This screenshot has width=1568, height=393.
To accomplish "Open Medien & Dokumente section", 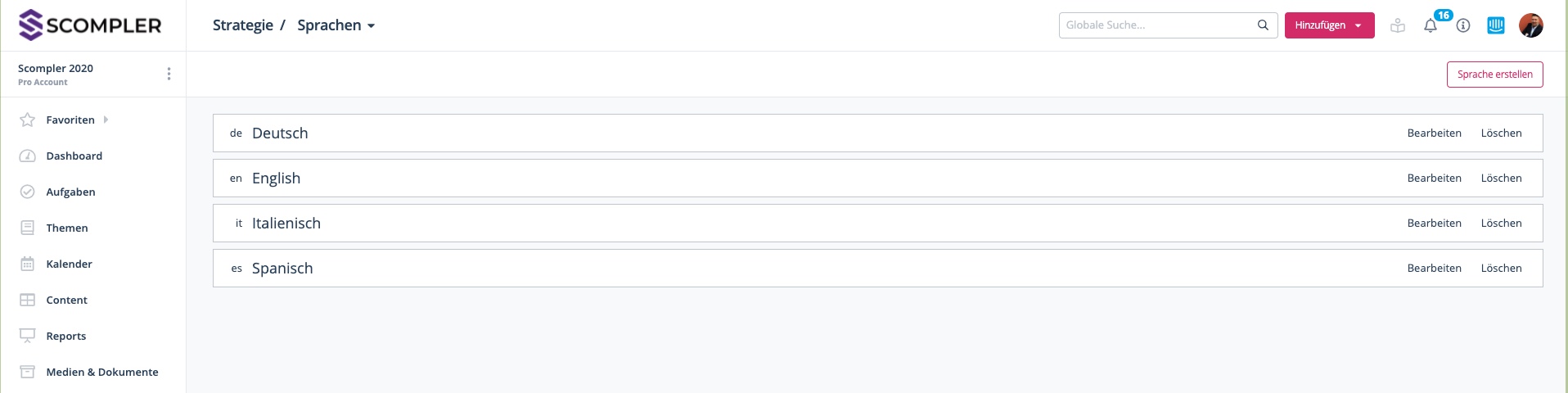I will (x=101, y=372).
